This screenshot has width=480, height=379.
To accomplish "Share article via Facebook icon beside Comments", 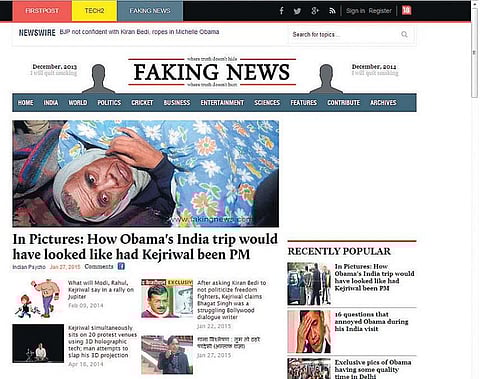I will tap(121, 266).
